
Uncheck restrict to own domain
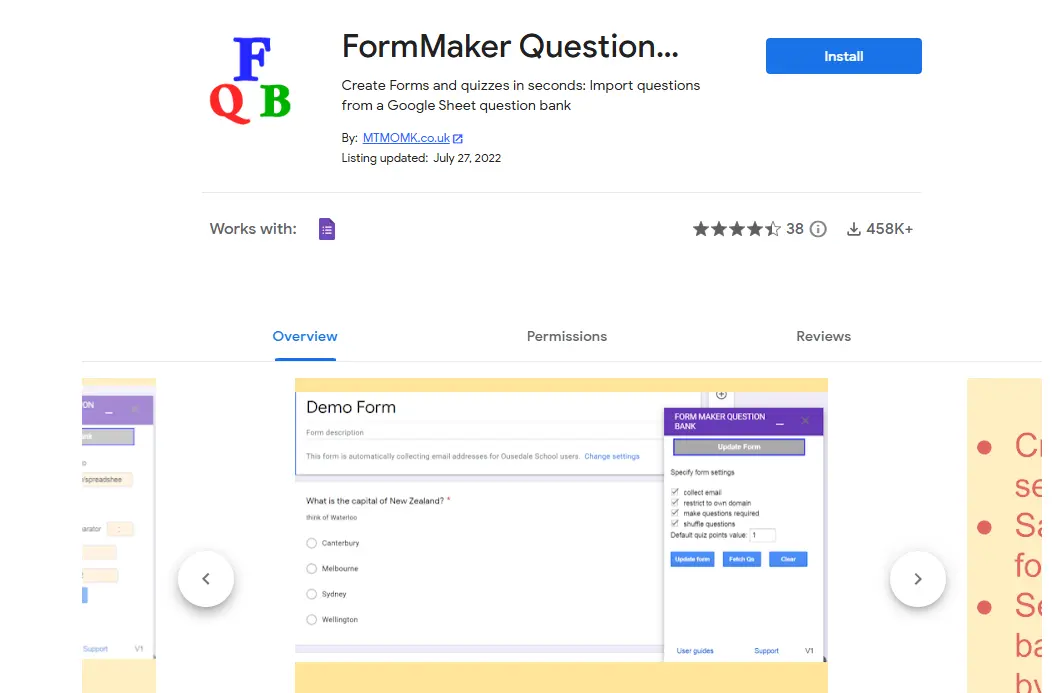click(x=675, y=503)
